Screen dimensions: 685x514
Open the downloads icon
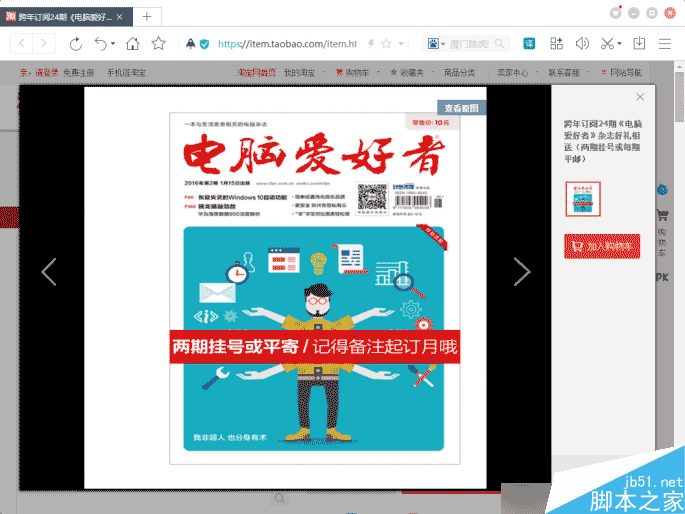(x=639, y=43)
